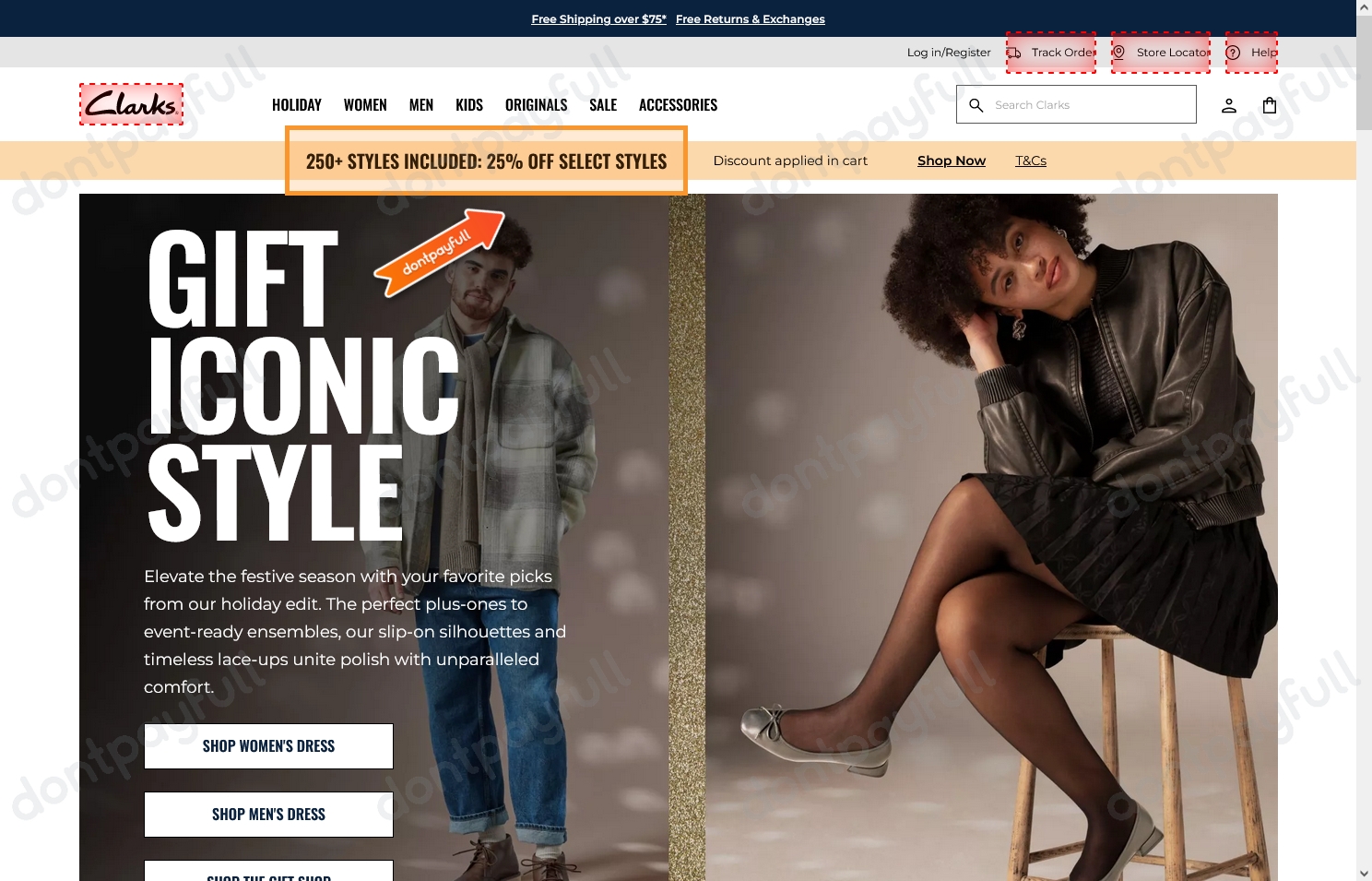Open Store Locator via the pin icon
The width and height of the screenshot is (1372, 881).
point(1118,53)
